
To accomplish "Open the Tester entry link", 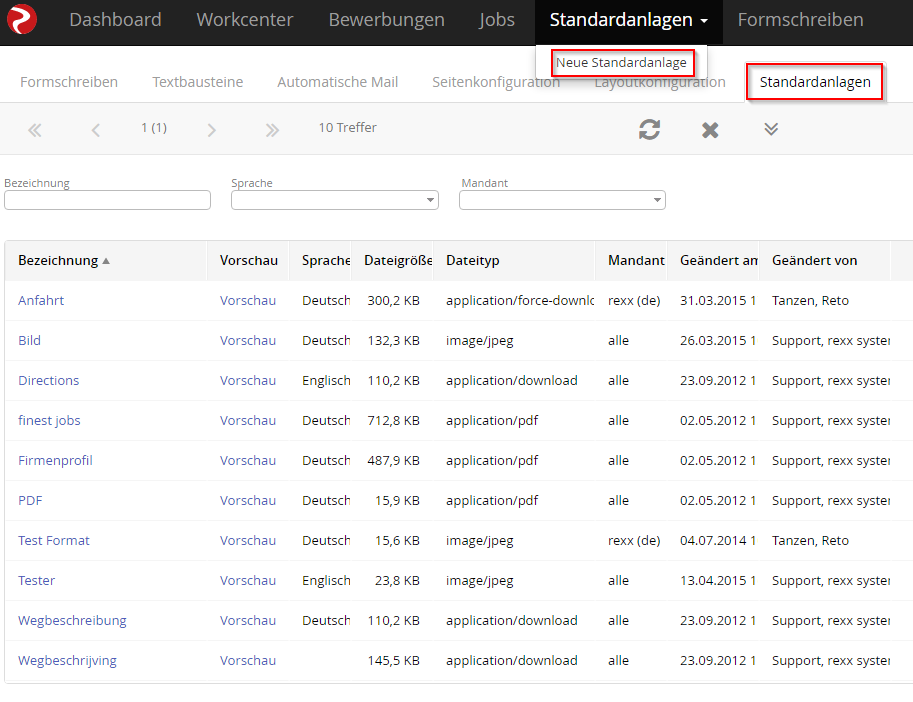I will (x=36, y=581).
